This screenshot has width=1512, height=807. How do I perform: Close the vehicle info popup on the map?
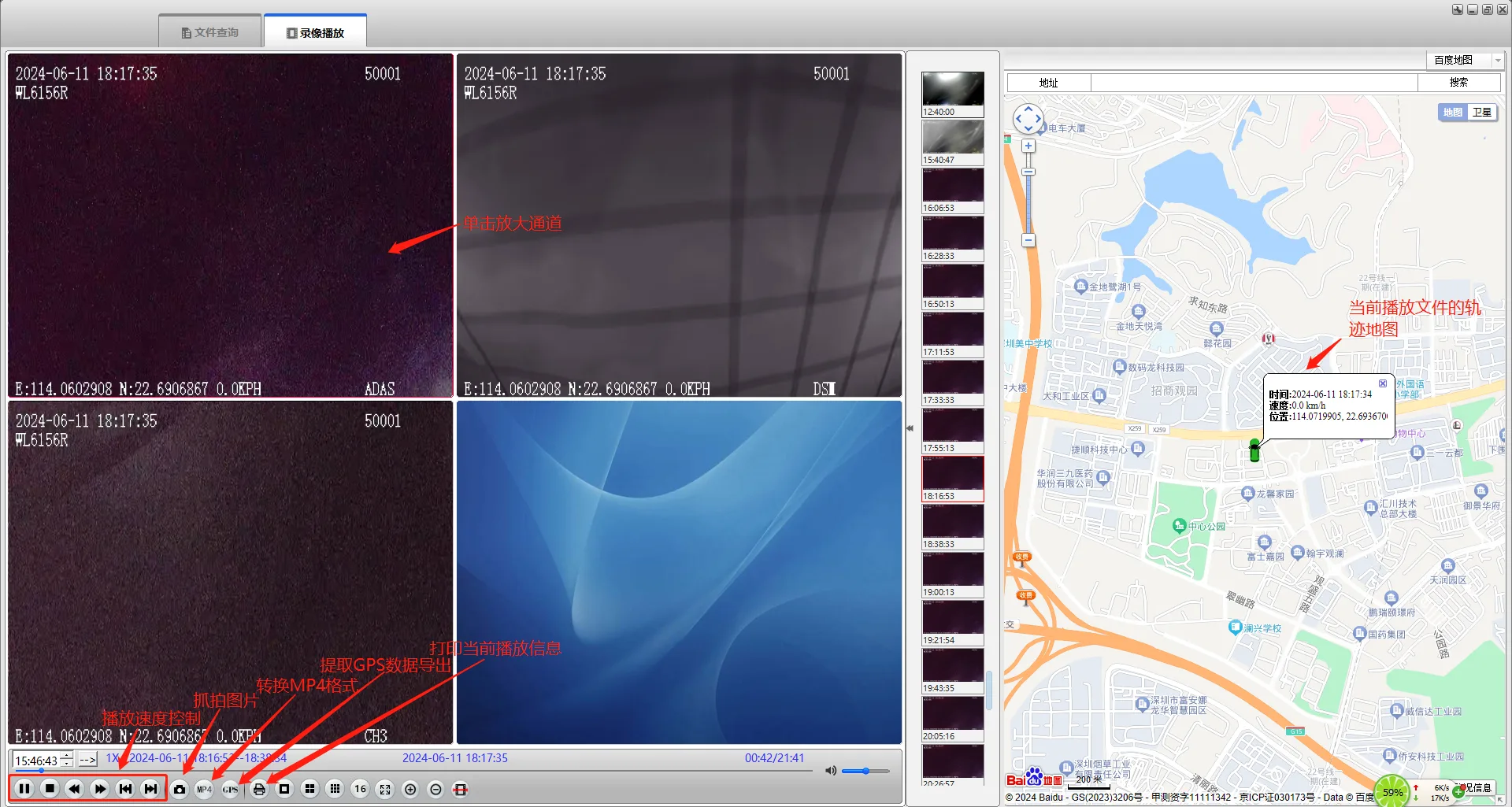1383,383
